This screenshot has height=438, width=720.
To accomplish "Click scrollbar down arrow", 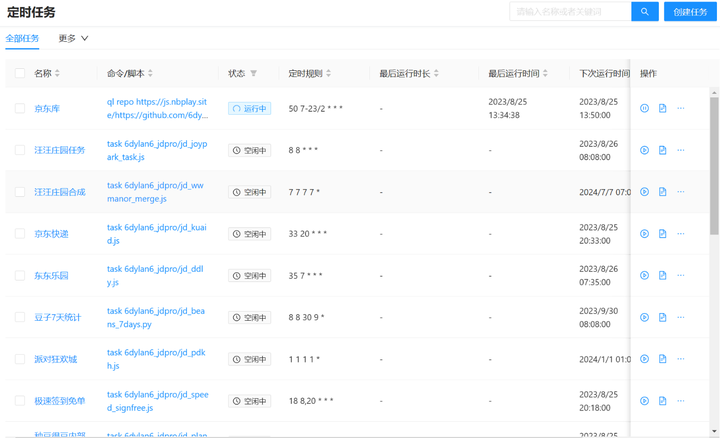I will [x=714, y=431].
